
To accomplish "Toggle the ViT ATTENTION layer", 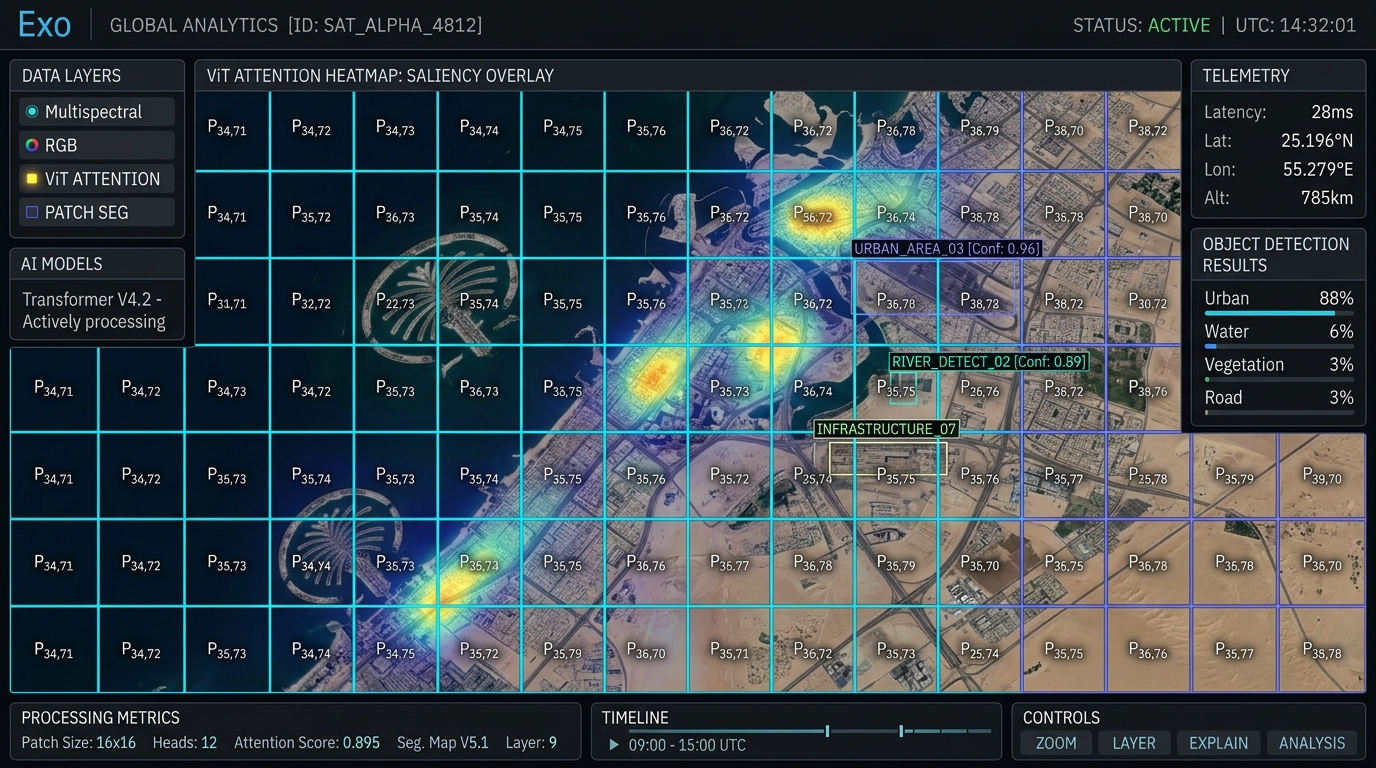I will pyautogui.click(x=97, y=179).
